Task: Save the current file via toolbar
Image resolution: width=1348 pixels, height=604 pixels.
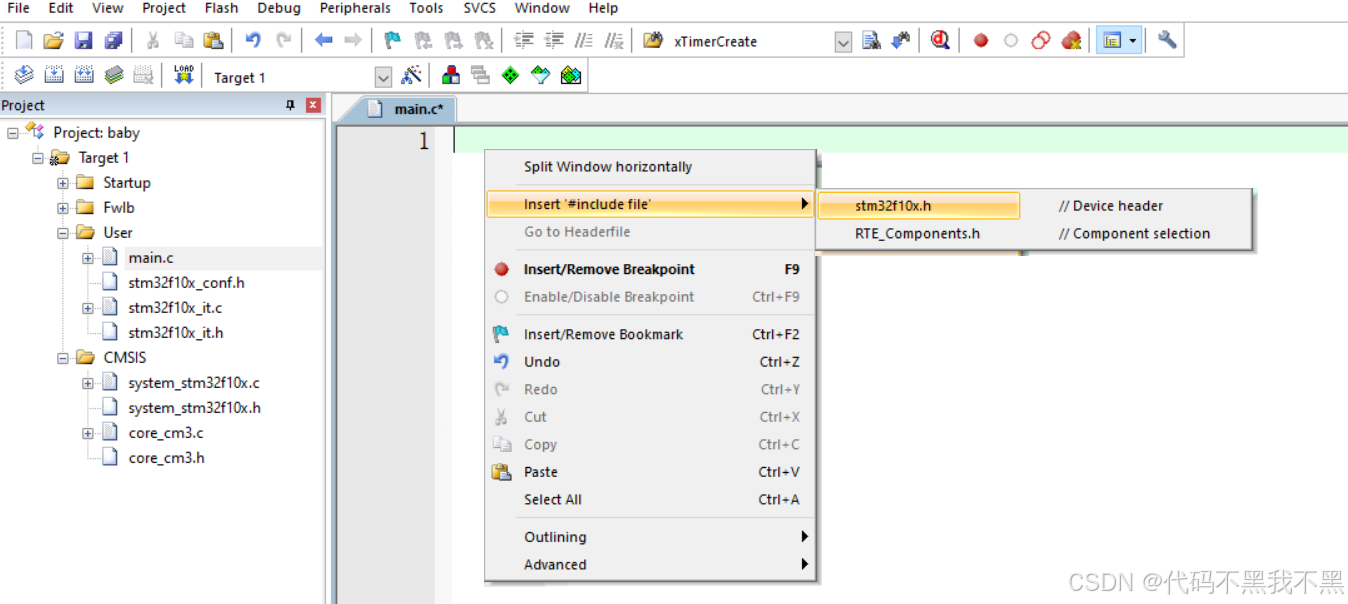Action: pyautogui.click(x=84, y=41)
